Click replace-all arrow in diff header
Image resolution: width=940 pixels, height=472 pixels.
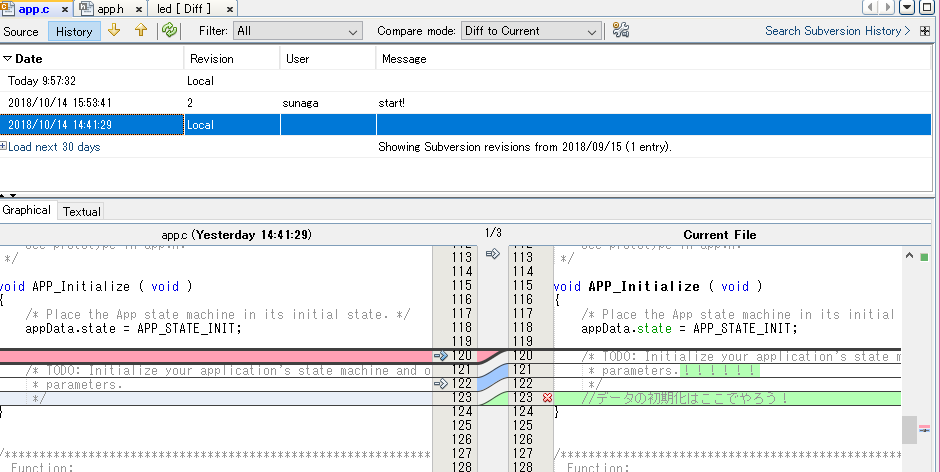[492, 254]
